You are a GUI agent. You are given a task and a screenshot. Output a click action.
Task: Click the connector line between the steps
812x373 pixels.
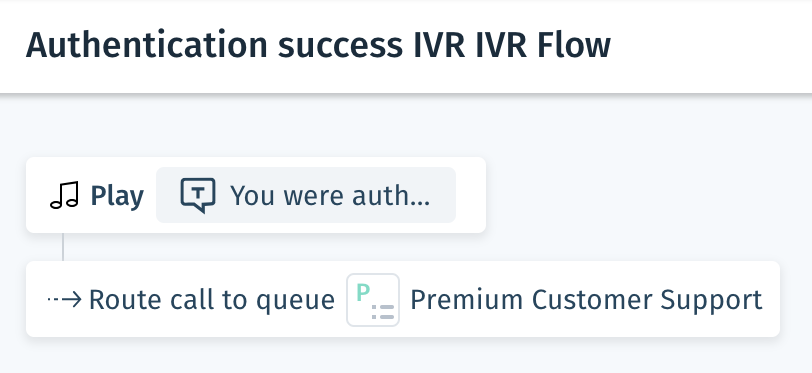63,247
